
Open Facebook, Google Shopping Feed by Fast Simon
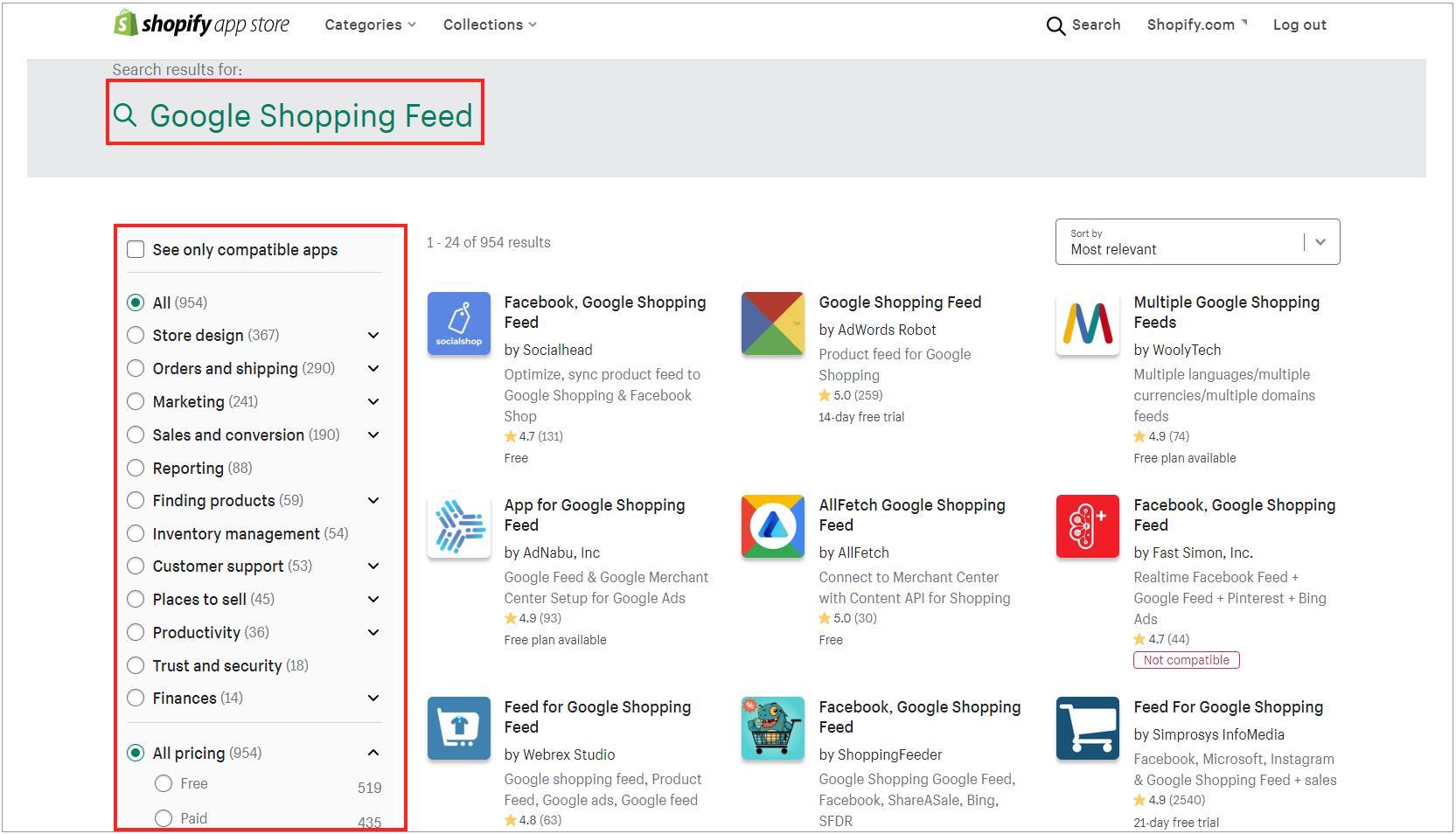tap(1235, 515)
